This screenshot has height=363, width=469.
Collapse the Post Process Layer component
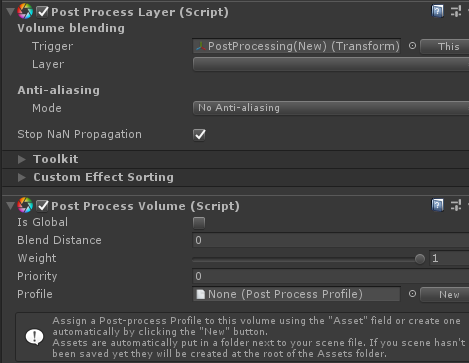coord(10,12)
